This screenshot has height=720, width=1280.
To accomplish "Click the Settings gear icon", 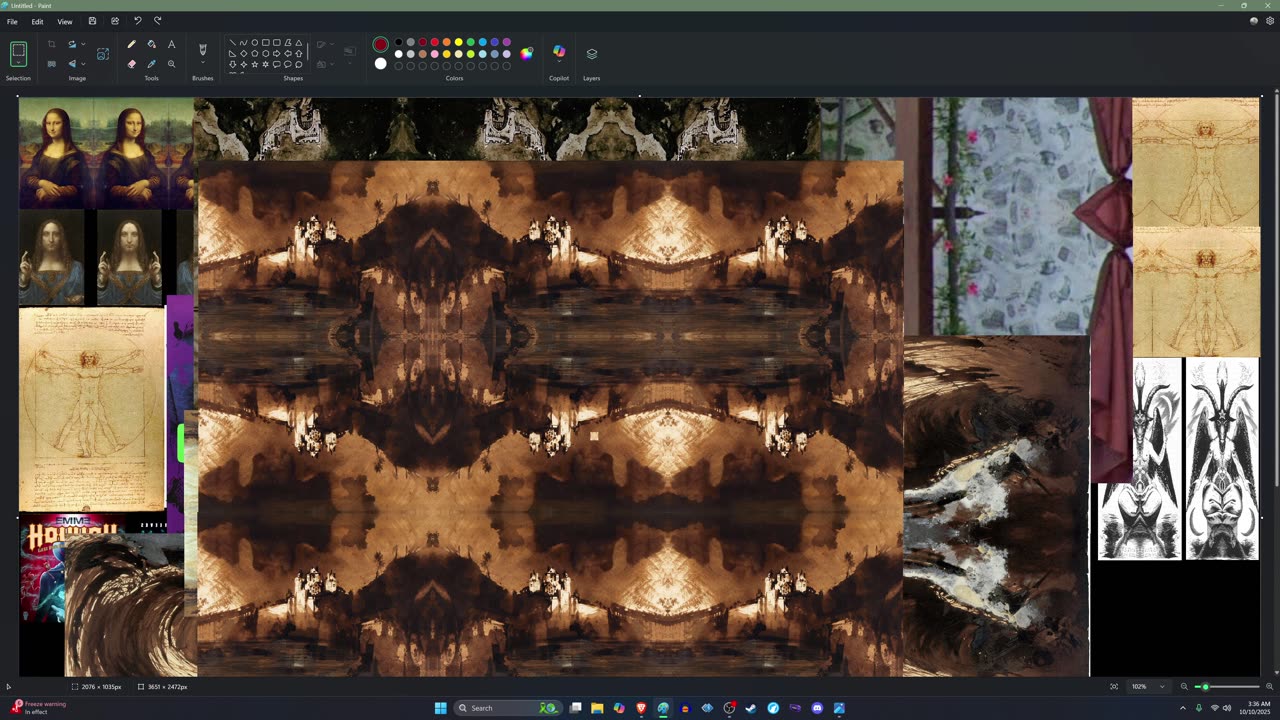I will tap(1270, 21).
